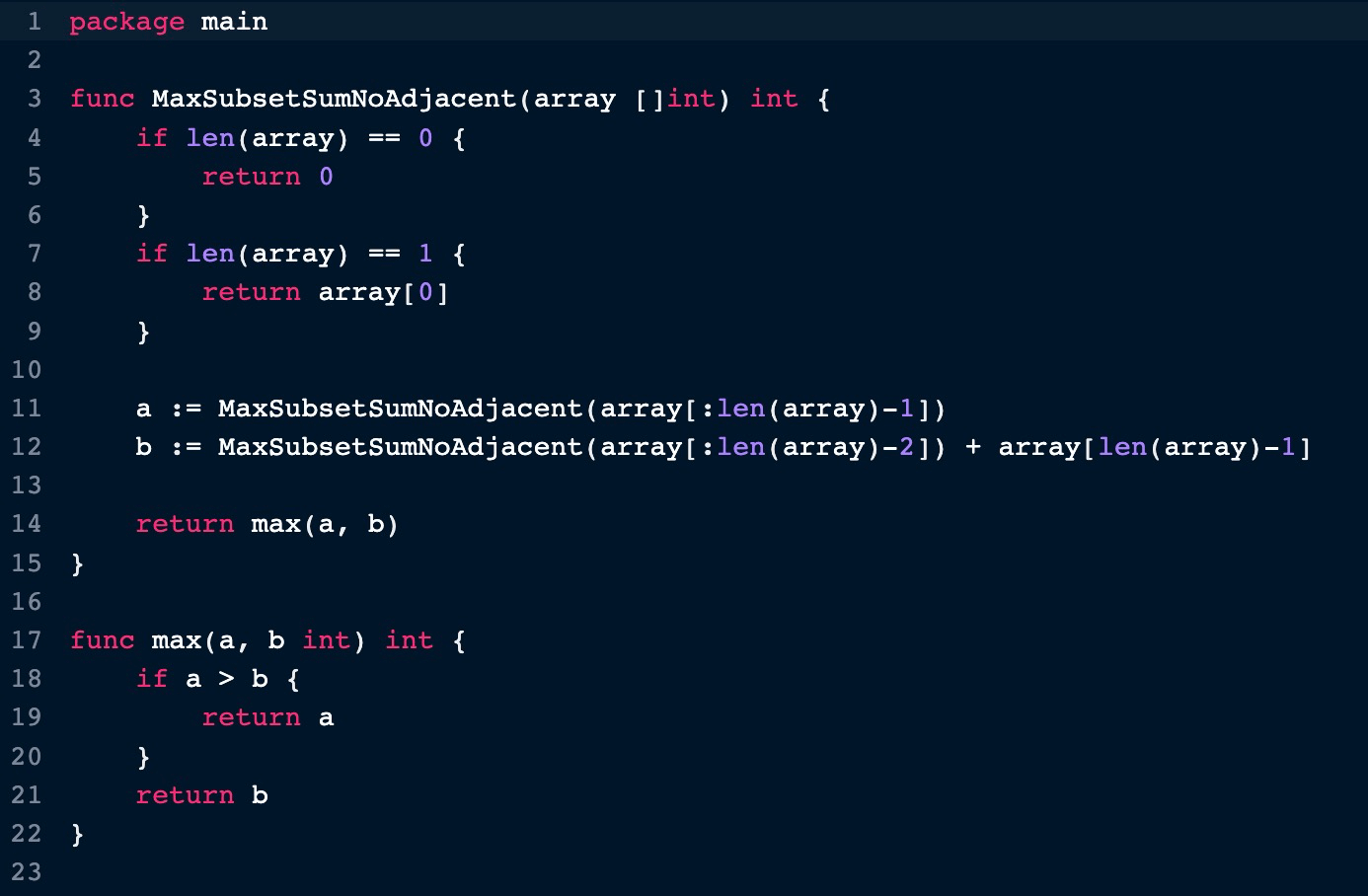Click line number 23 in the gutter

pos(27,872)
